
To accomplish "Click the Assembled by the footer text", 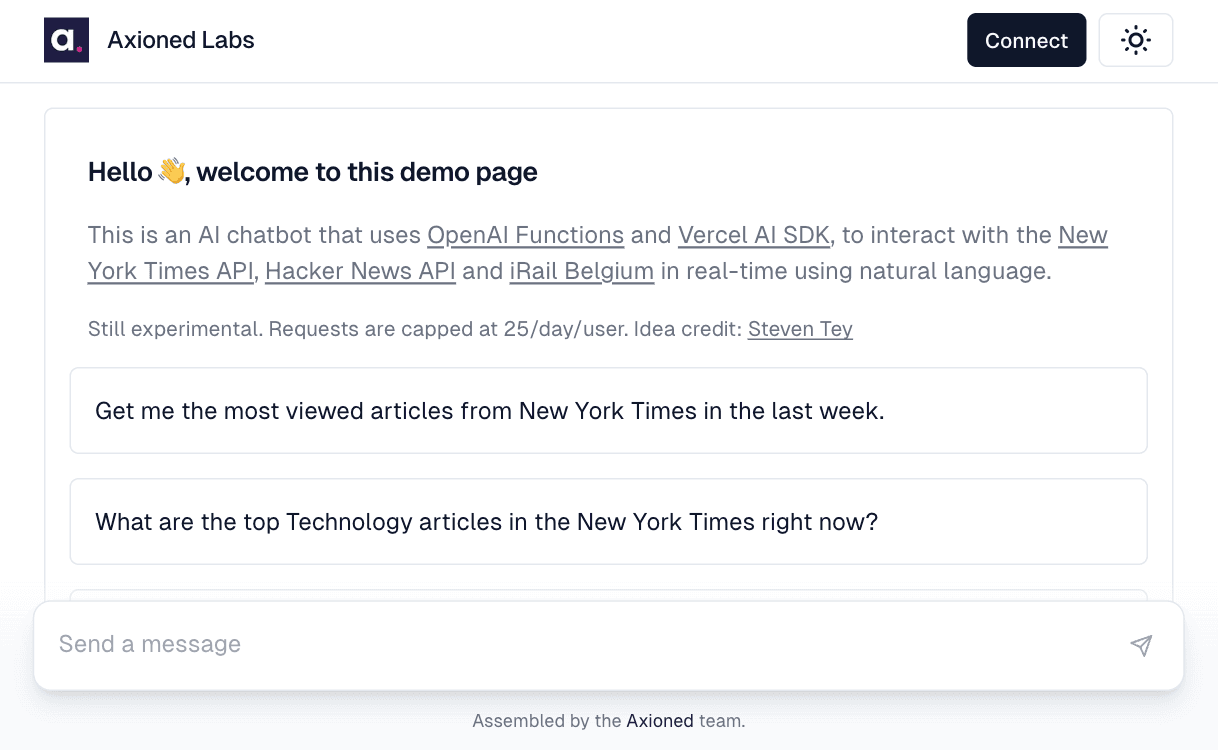I will tap(547, 720).
